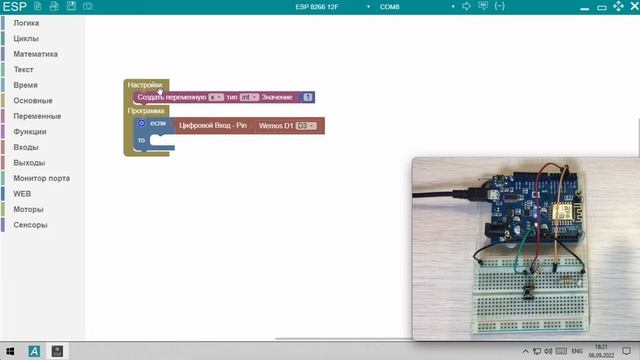Open the COM8 port dropdown
The image size is (640, 360).
tap(417, 7)
